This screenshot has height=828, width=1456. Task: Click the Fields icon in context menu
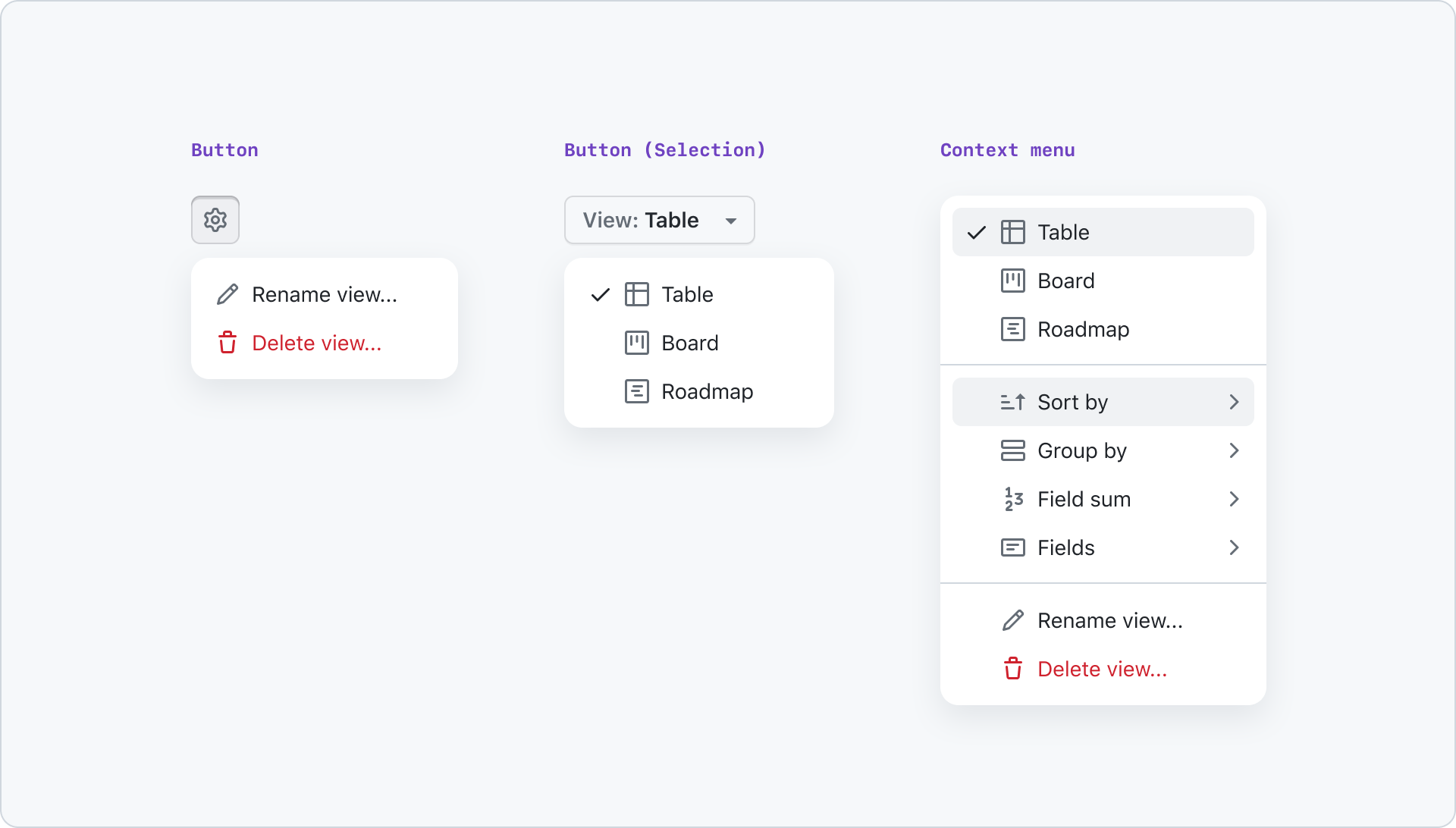pyautogui.click(x=1012, y=547)
